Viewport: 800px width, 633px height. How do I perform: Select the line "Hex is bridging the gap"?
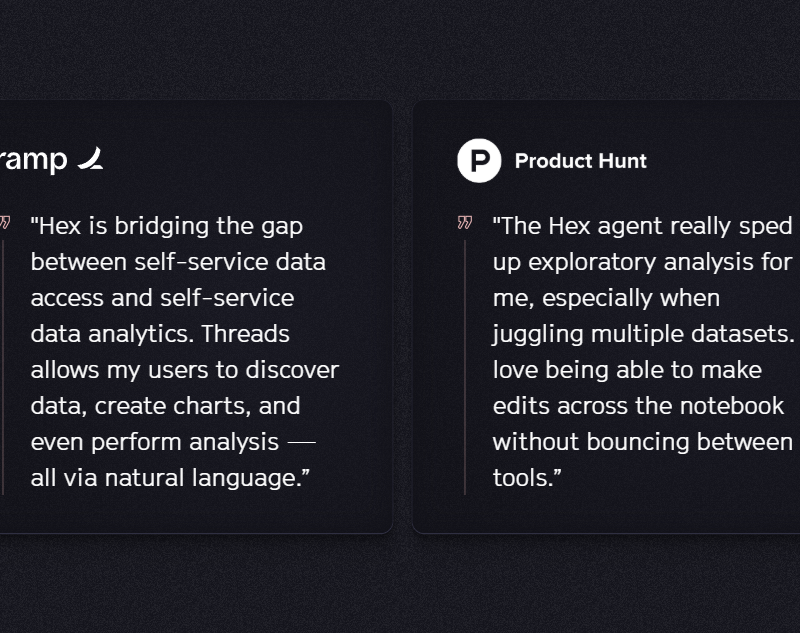[x=167, y=226]
